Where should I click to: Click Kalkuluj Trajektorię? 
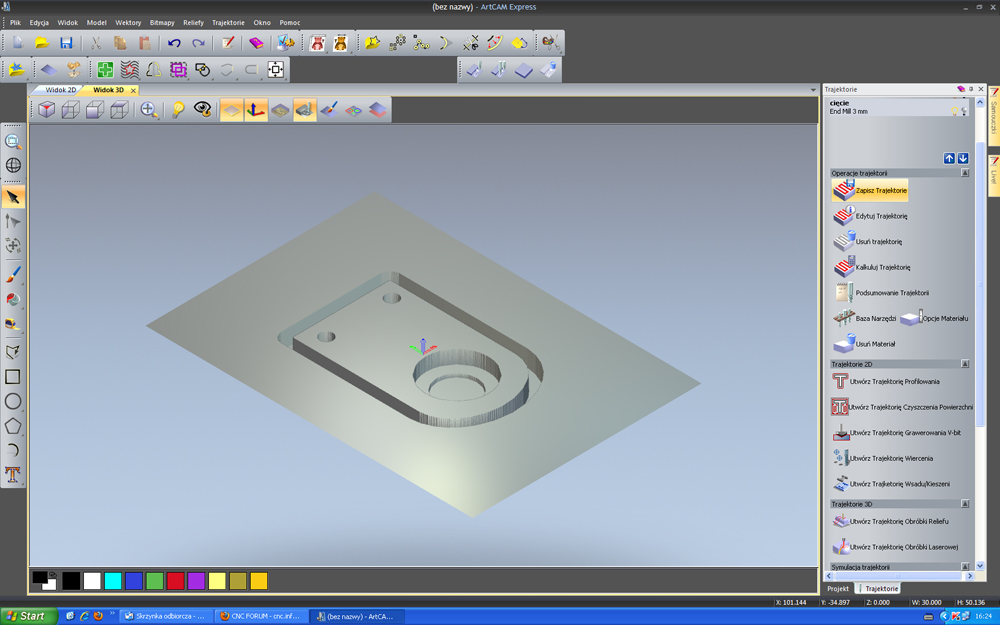point(872,267)
